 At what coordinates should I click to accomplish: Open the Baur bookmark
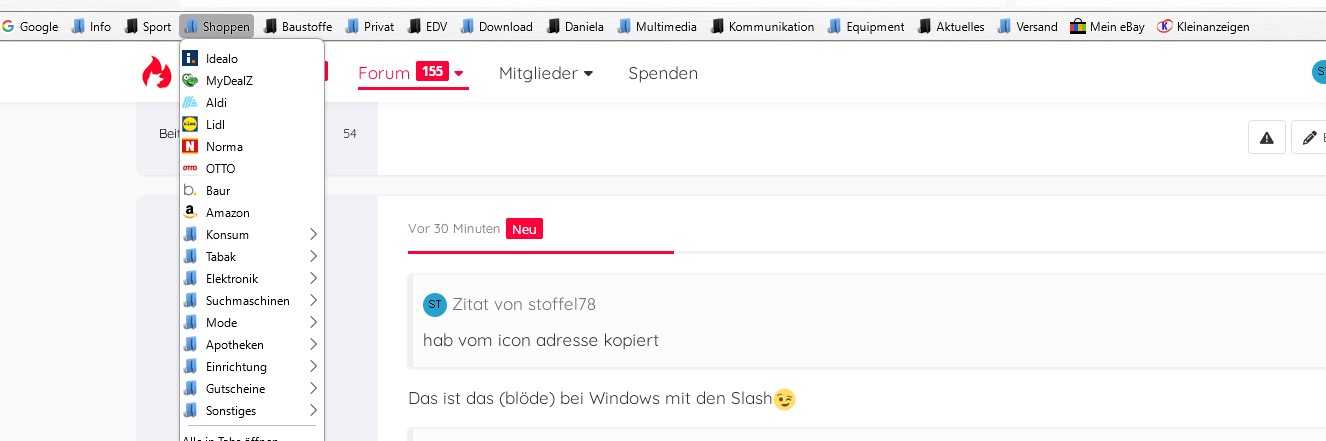tap(218, 191)
